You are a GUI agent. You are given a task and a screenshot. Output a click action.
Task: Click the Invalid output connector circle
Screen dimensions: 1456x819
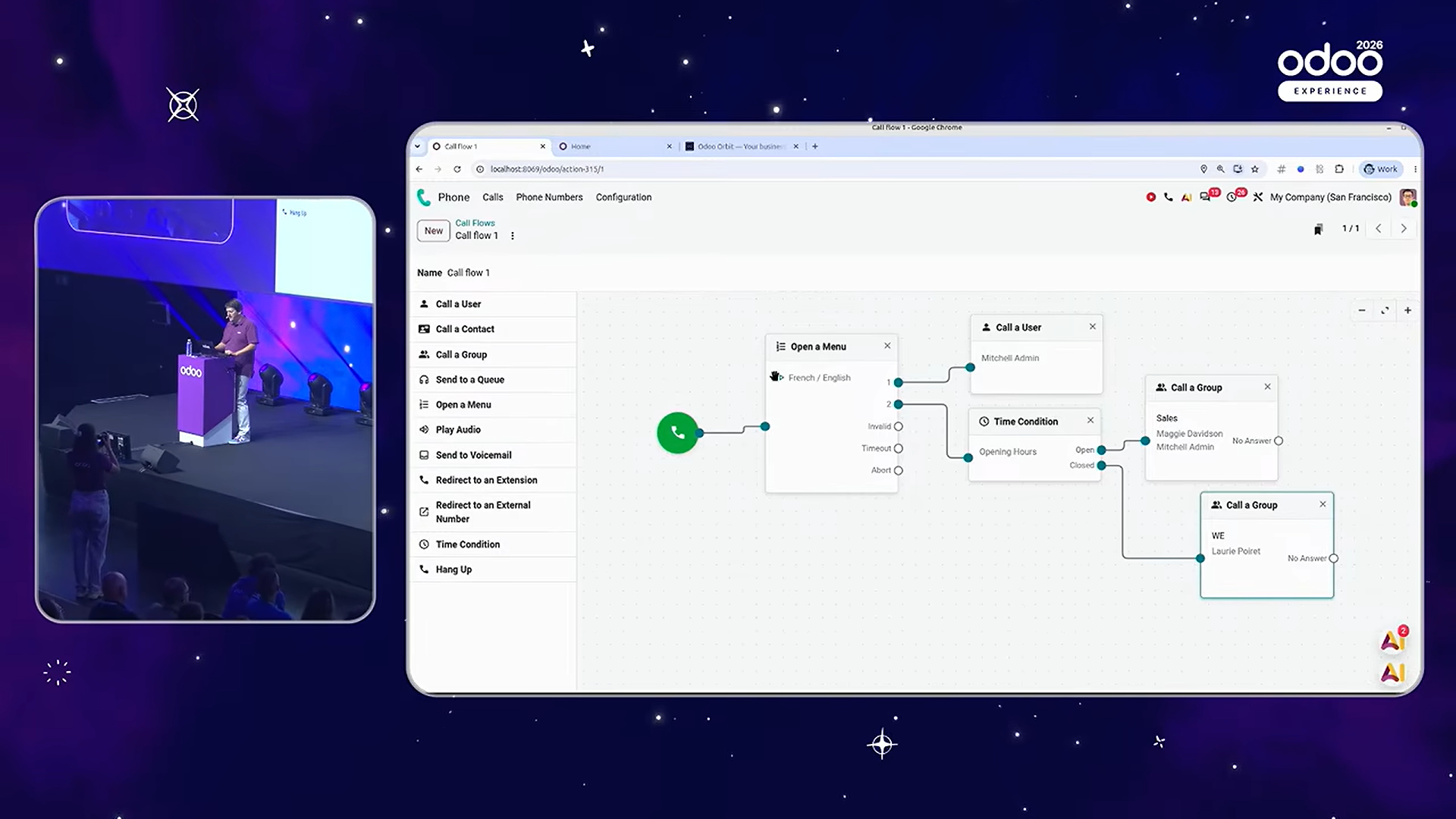tap(899, 426)
